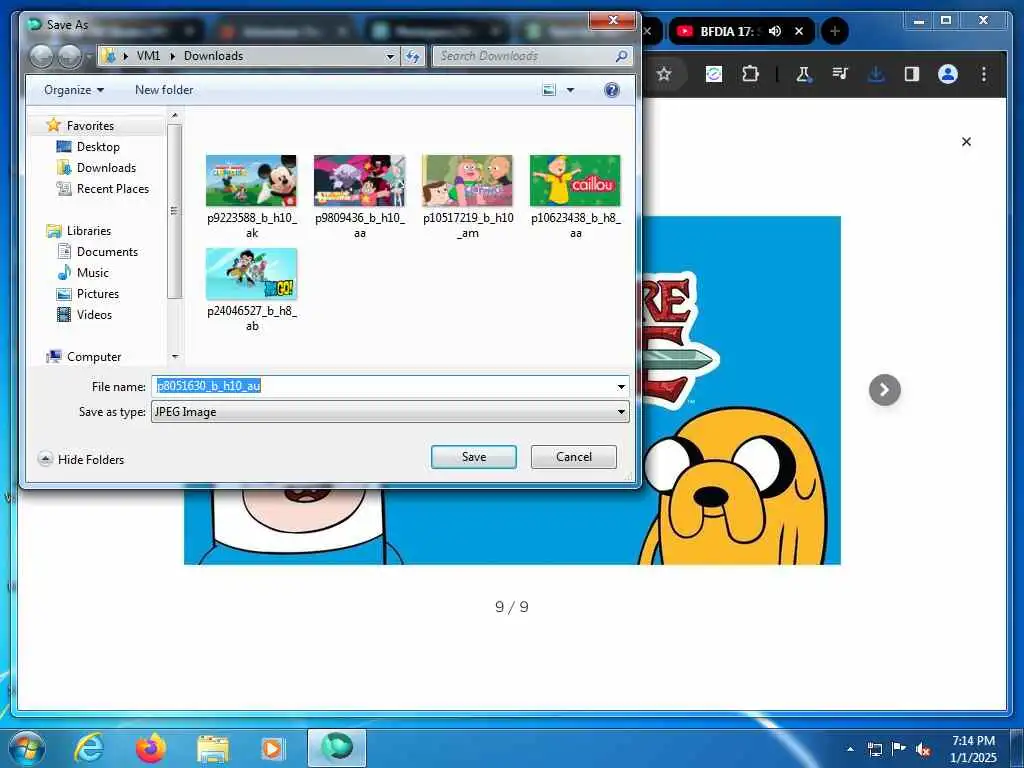Launch Firefox from the taskbar
1024x768 pixels.
tap(151, 748)
